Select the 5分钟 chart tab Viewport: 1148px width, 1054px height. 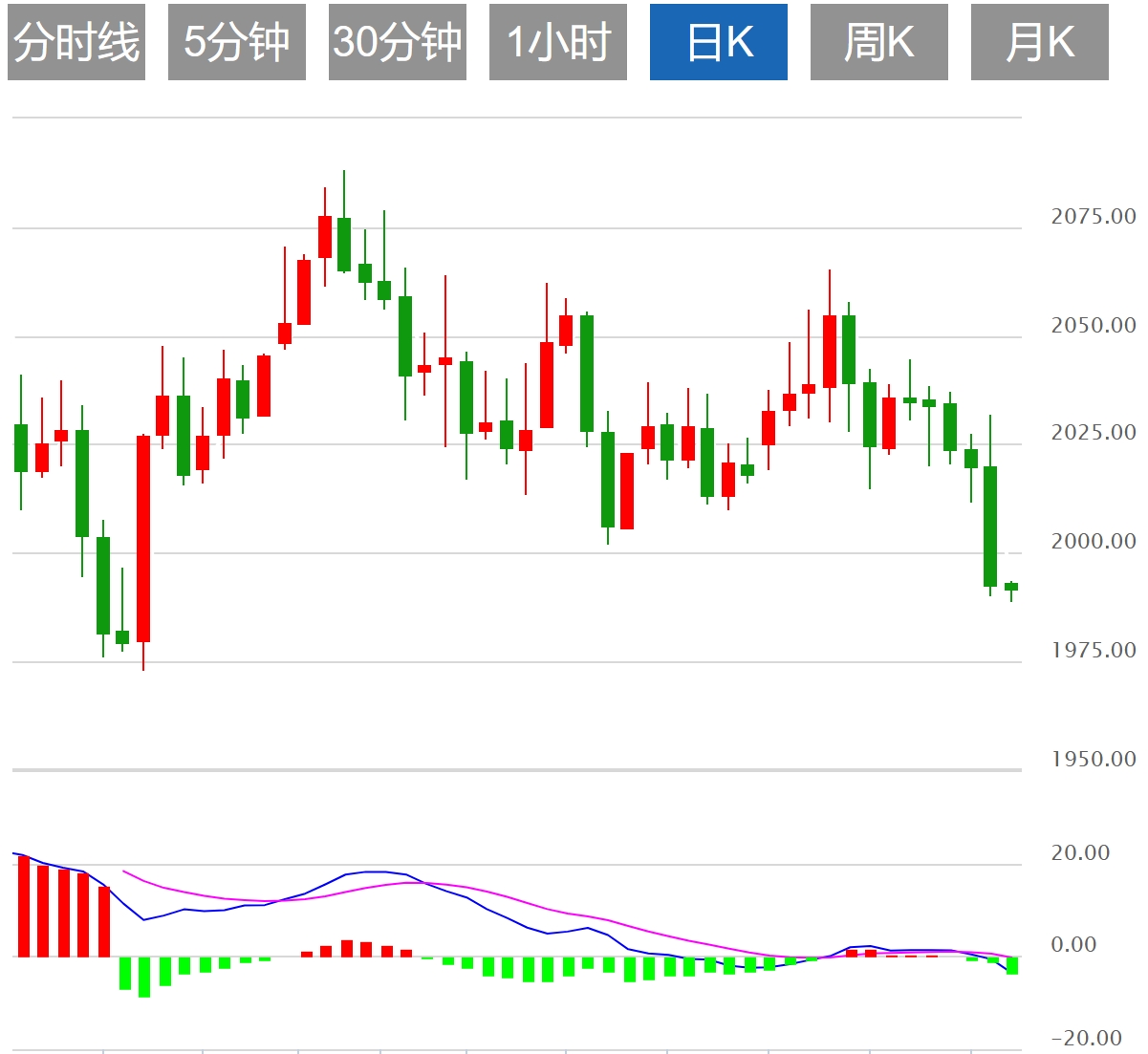click(x=237, y=42)
